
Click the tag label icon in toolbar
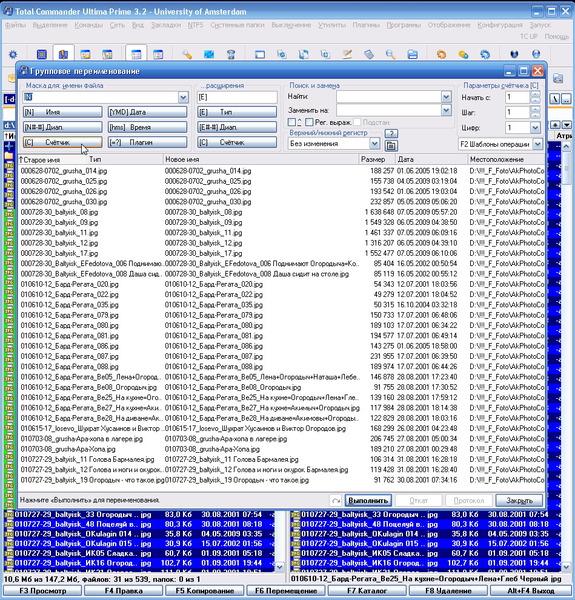pos(369,54)
